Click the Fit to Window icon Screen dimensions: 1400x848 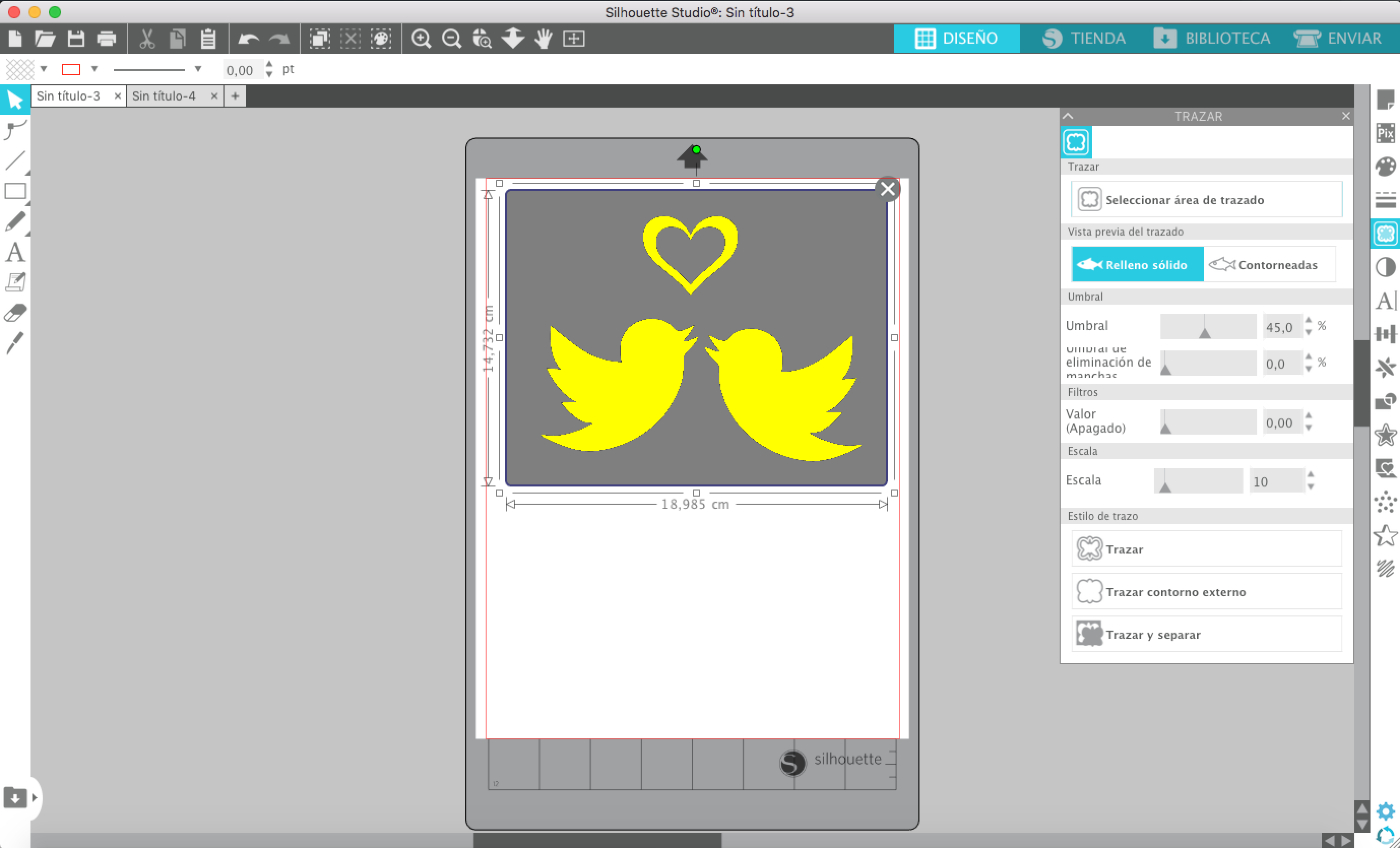pos(574,39)
